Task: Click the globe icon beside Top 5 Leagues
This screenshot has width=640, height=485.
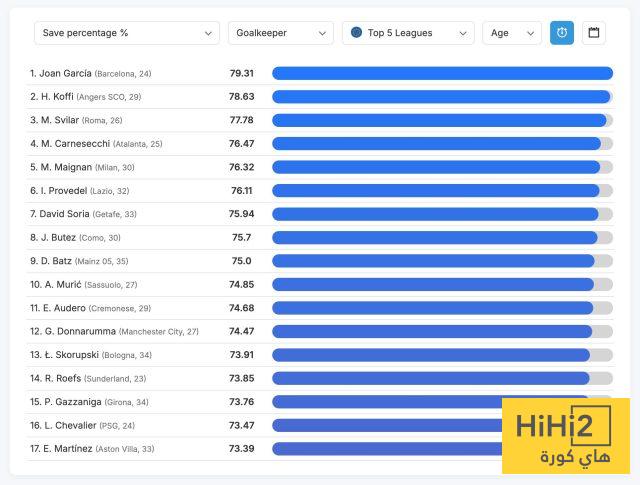Action: pos(356,33)
